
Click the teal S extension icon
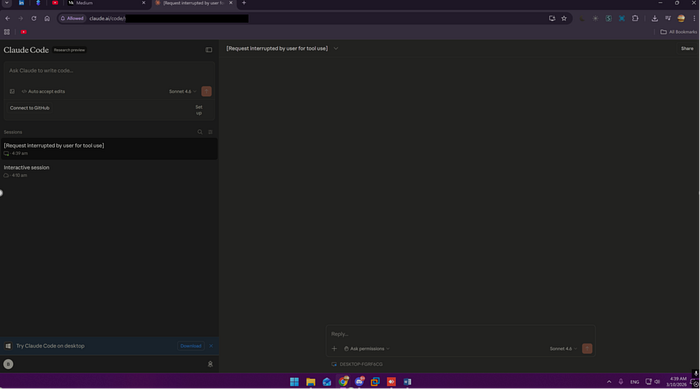608,18
